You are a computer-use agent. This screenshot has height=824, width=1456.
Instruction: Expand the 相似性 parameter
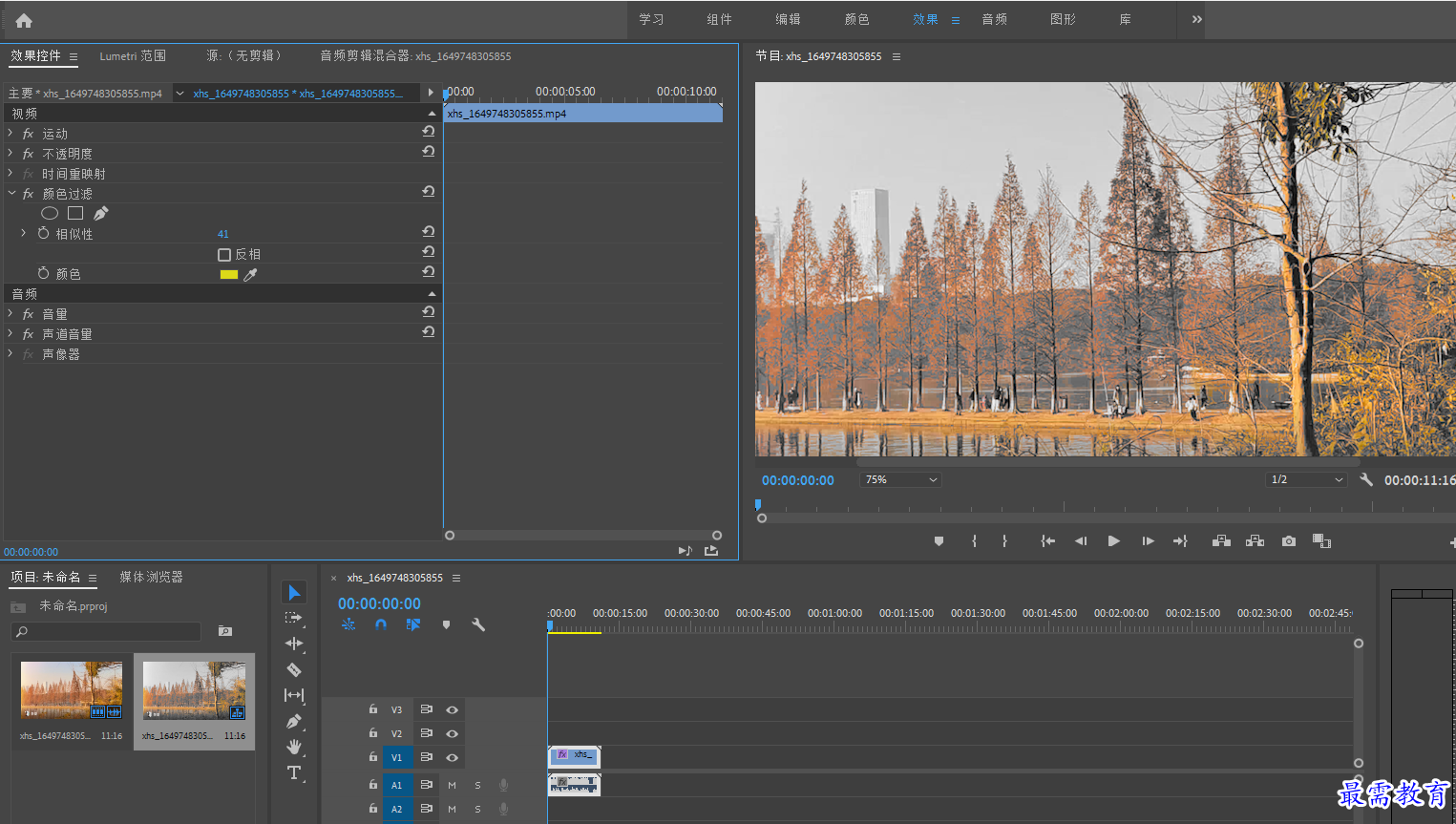click(x=24, y=233)
